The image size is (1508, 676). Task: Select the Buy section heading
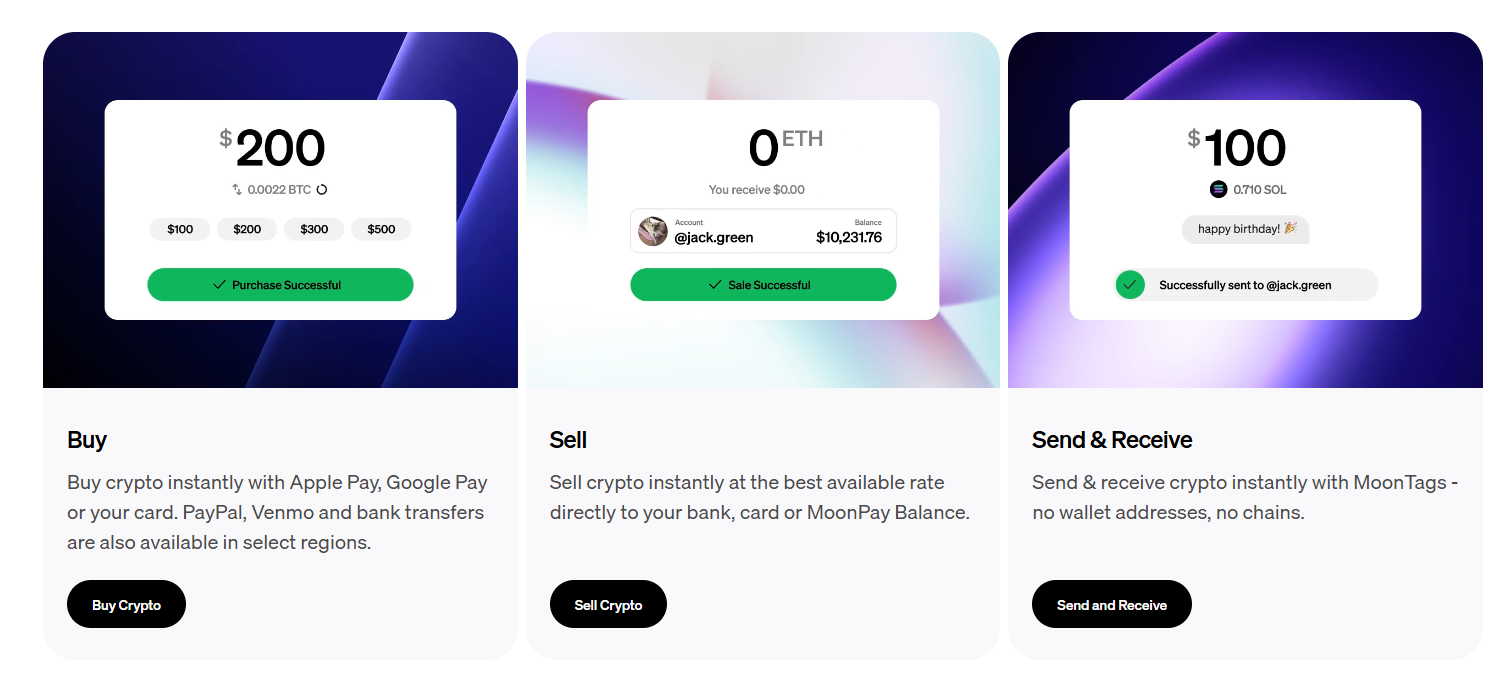tap(87, 440)
